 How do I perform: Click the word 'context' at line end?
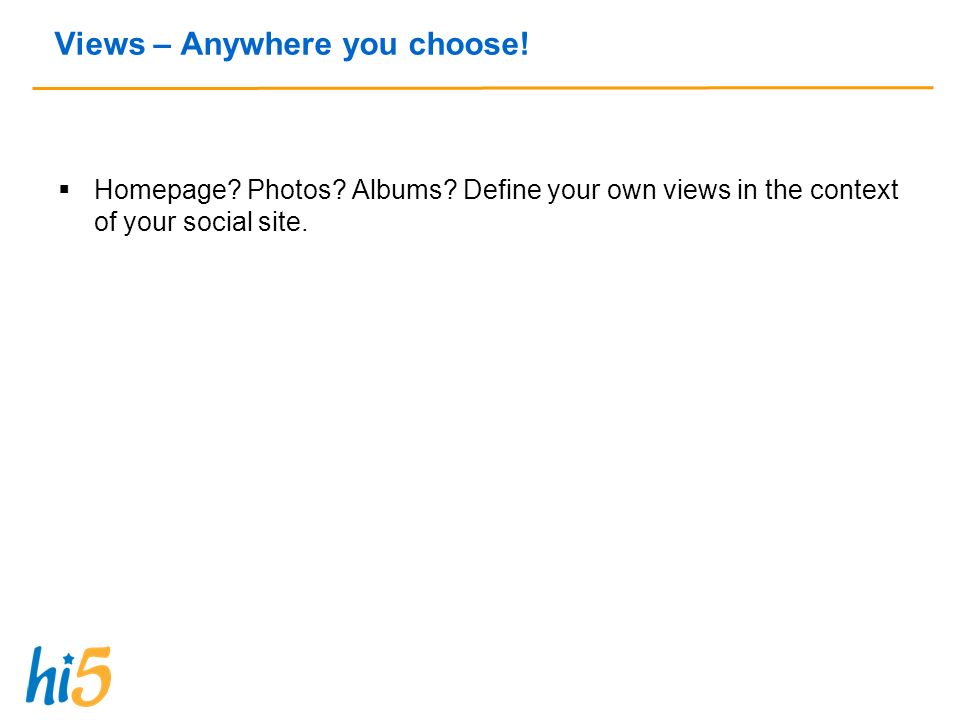(854, 190)
